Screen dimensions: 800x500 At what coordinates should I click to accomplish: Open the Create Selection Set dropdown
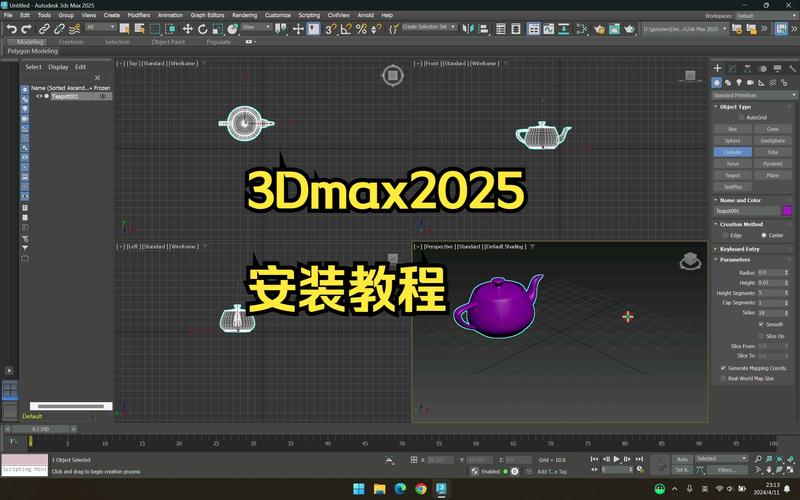[x=429, y=27]
